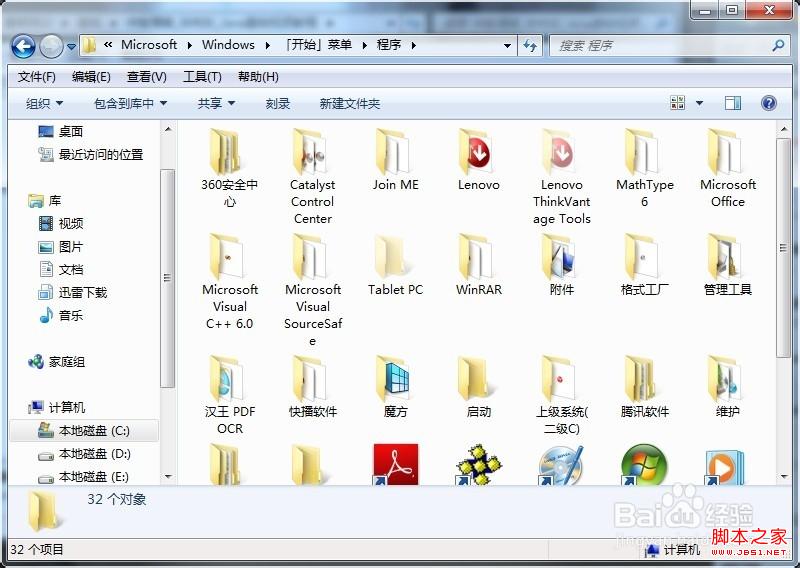Click the Windows breadcrumb in address bar
Screen dimensions: 800x568
click(228, 45)
